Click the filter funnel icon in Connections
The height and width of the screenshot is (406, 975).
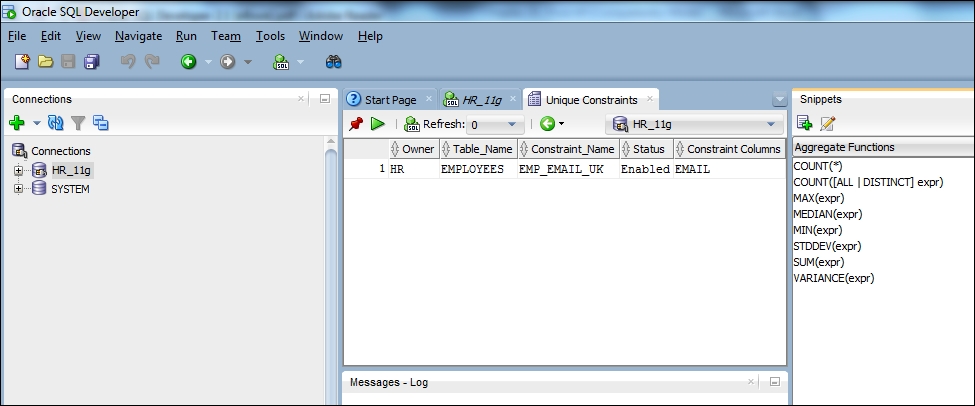(x=78, y=123)
